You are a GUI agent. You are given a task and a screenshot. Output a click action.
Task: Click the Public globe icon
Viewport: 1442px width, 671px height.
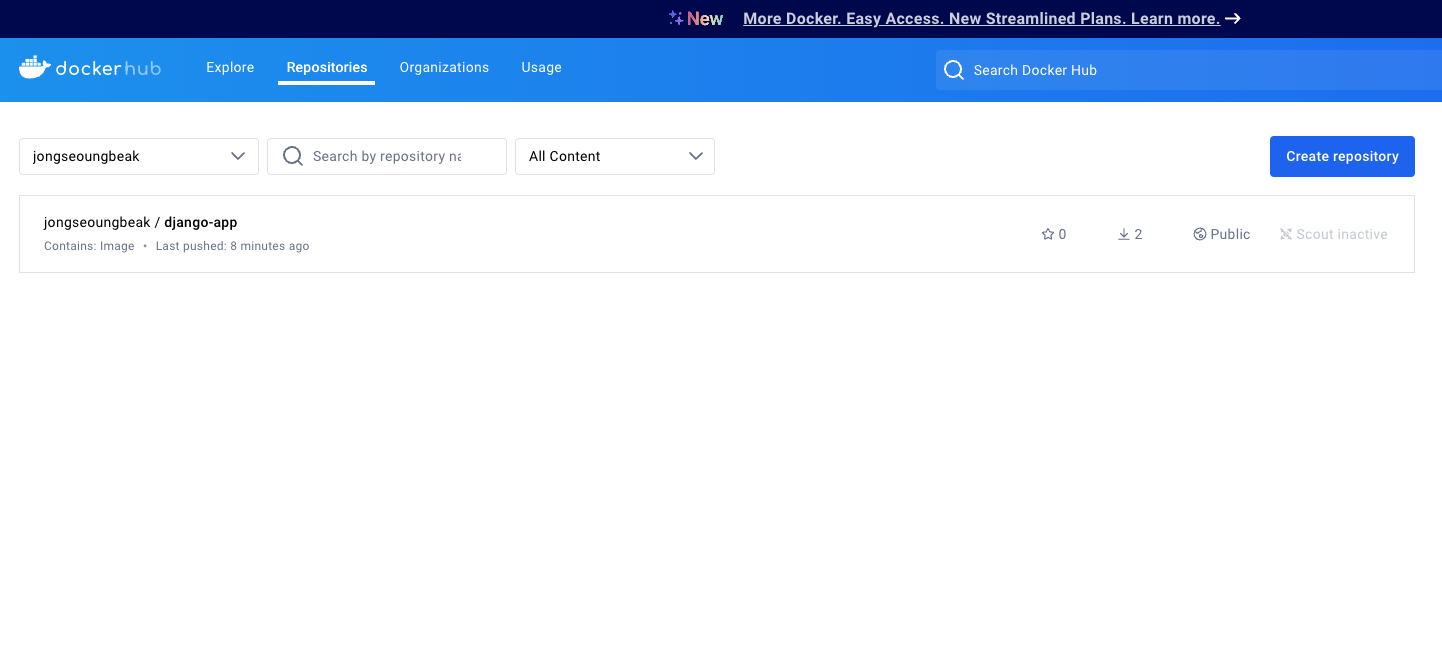point(1200,234)
